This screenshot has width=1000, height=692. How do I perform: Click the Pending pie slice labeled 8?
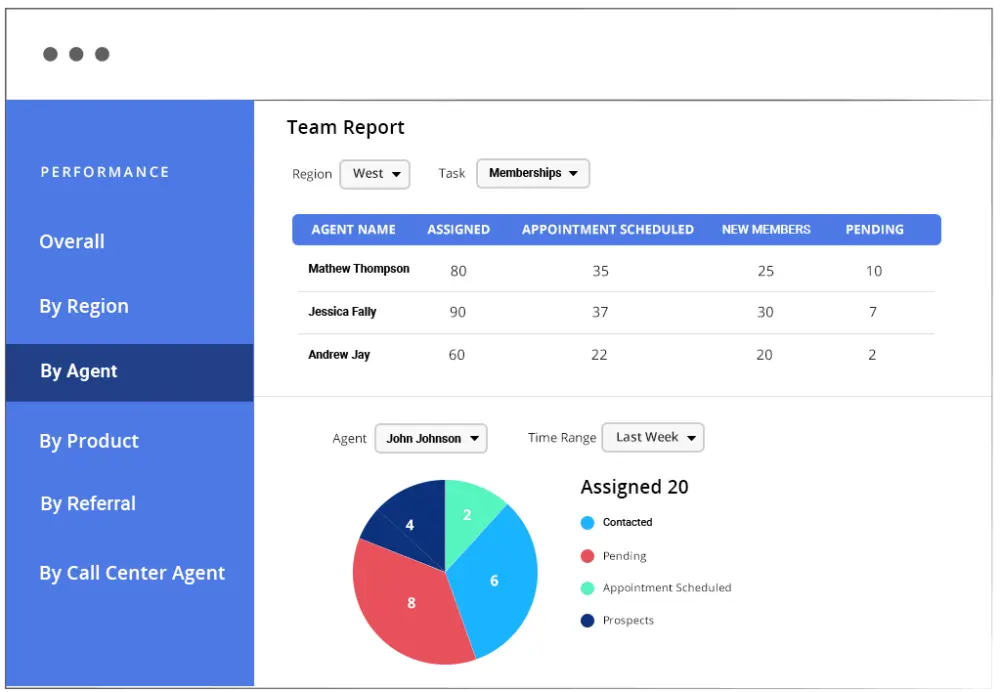411,603
